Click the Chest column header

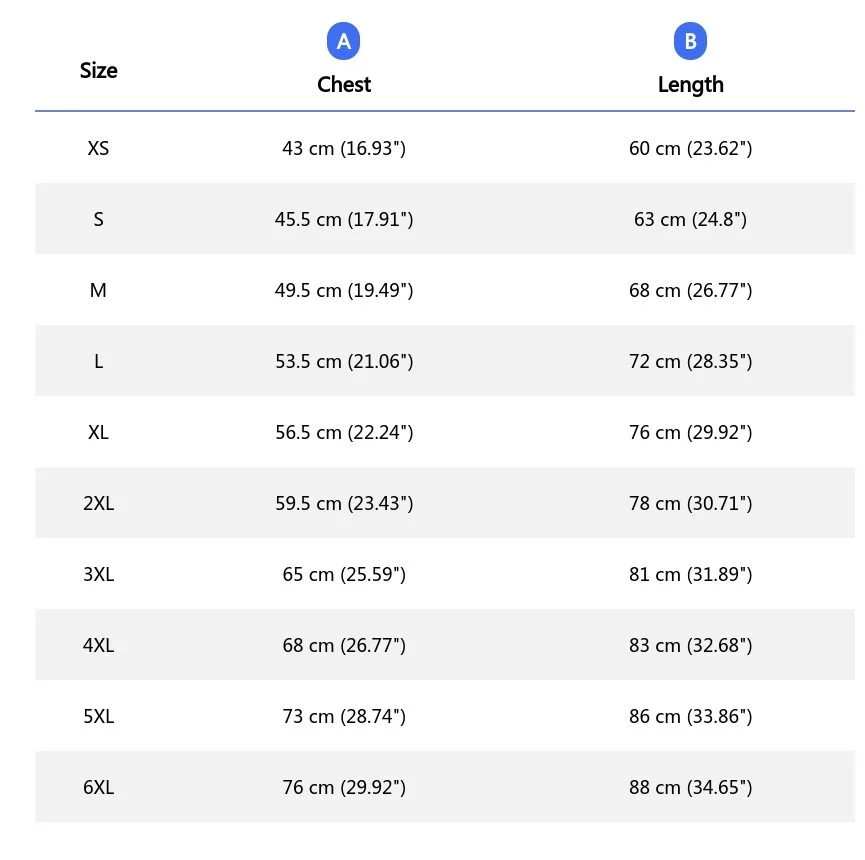[x=344, y=85]
